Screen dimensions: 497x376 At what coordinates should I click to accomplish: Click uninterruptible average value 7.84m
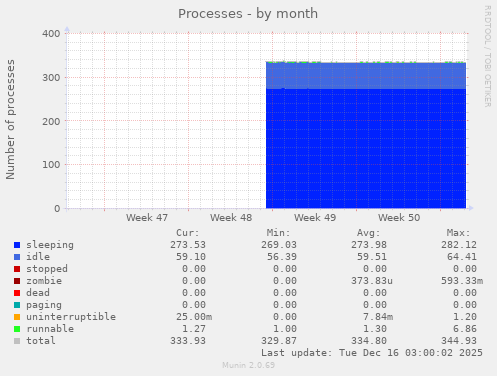coord(378,317)
